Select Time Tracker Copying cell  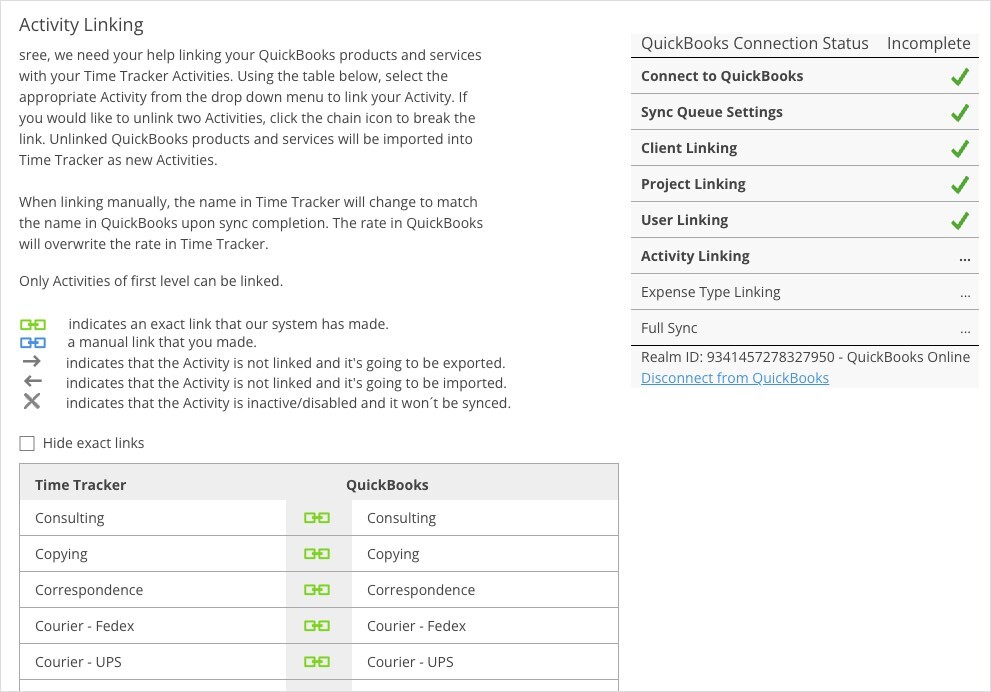pos(153,554)
